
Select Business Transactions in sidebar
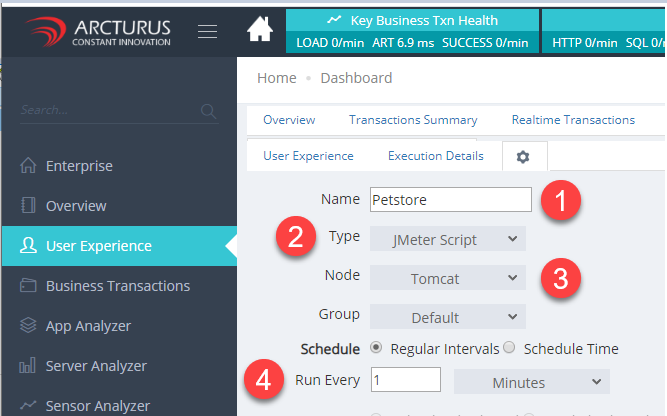click(x=117, y=286)
